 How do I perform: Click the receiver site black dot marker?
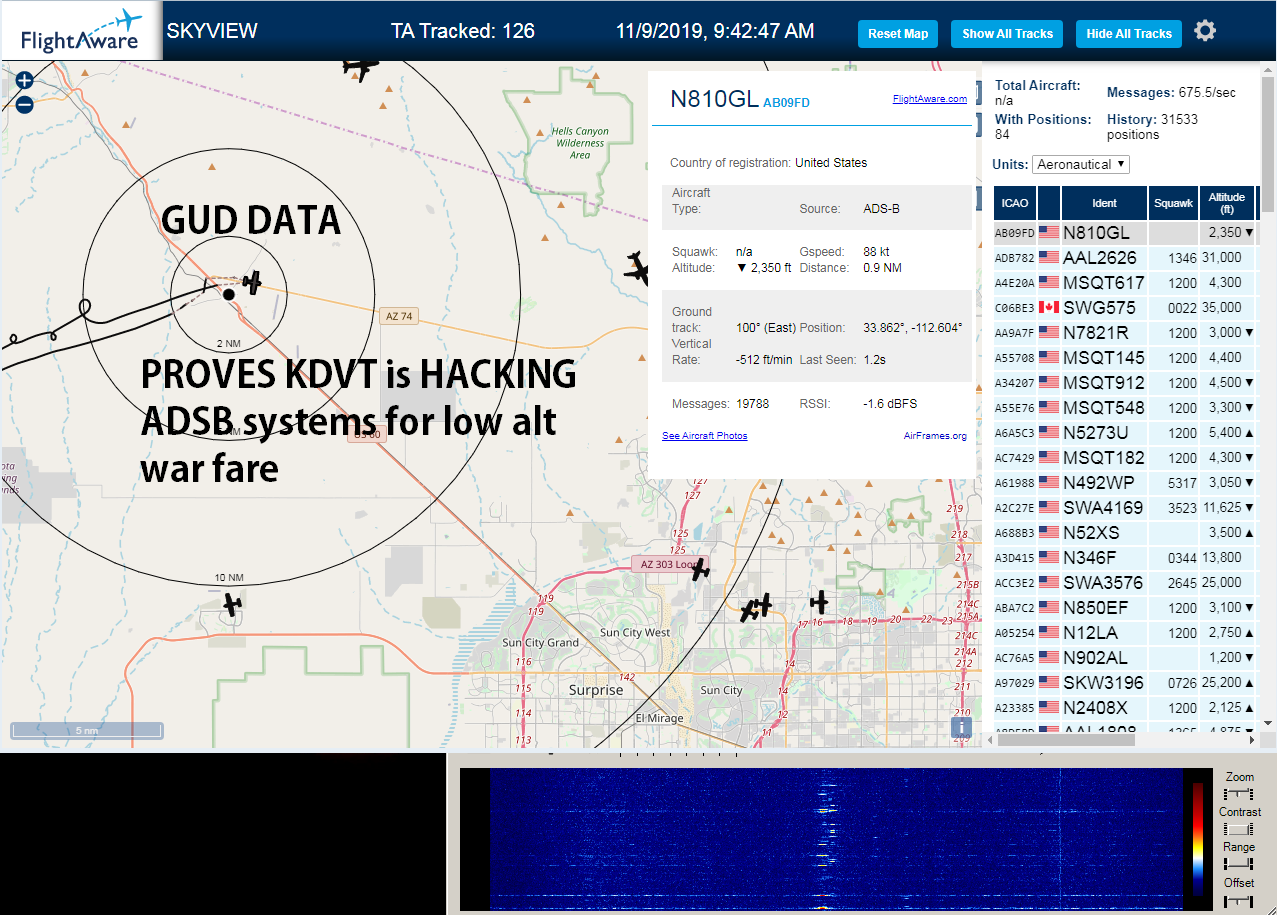click(x=229, y=295)
